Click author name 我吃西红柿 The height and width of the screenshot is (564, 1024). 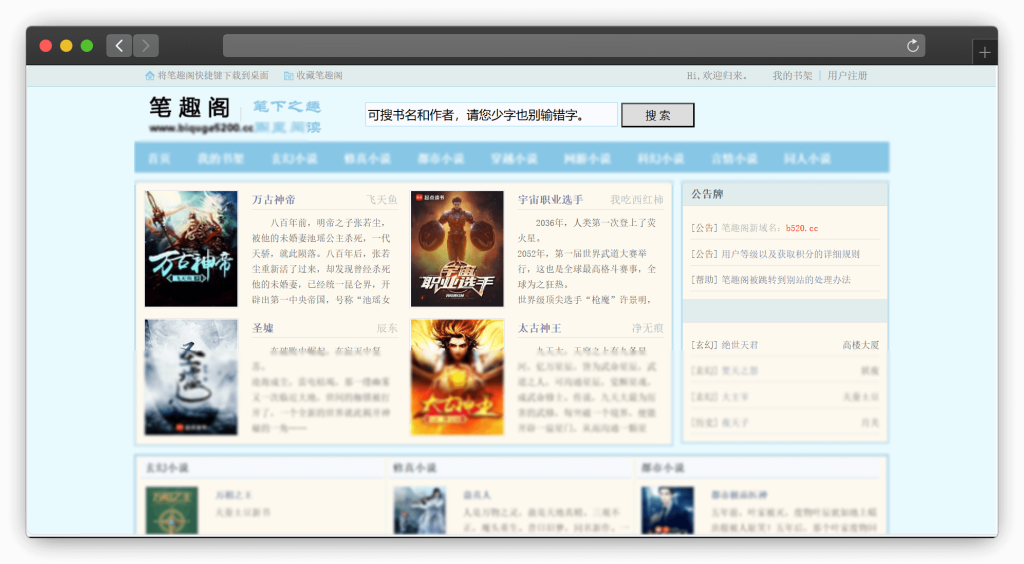click(x=637, y=200)
